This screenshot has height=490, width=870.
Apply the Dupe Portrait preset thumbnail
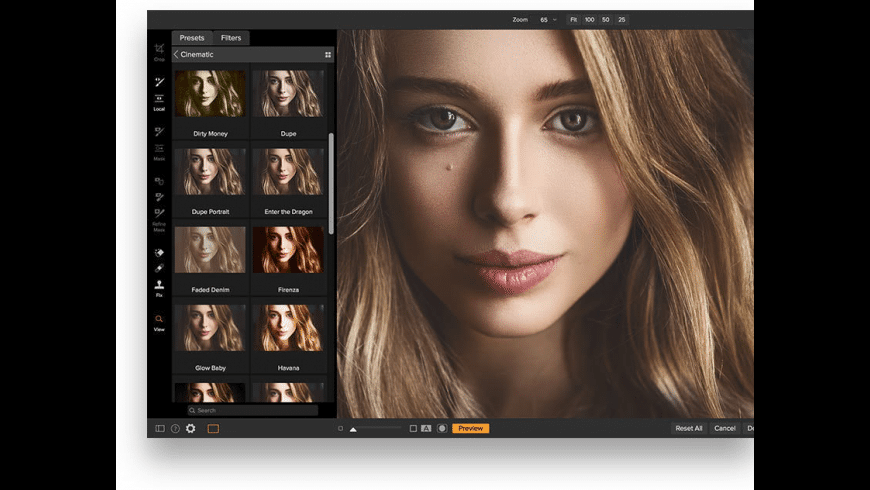210,171
